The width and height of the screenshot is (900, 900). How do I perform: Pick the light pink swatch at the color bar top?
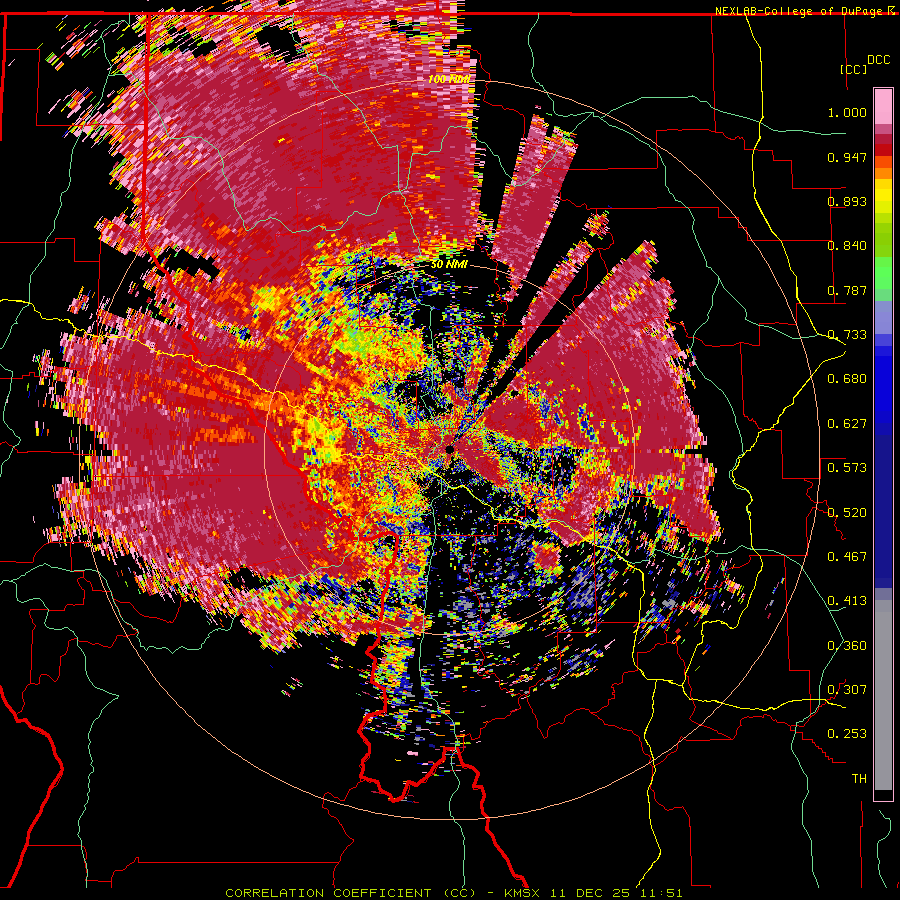point(883,107)
